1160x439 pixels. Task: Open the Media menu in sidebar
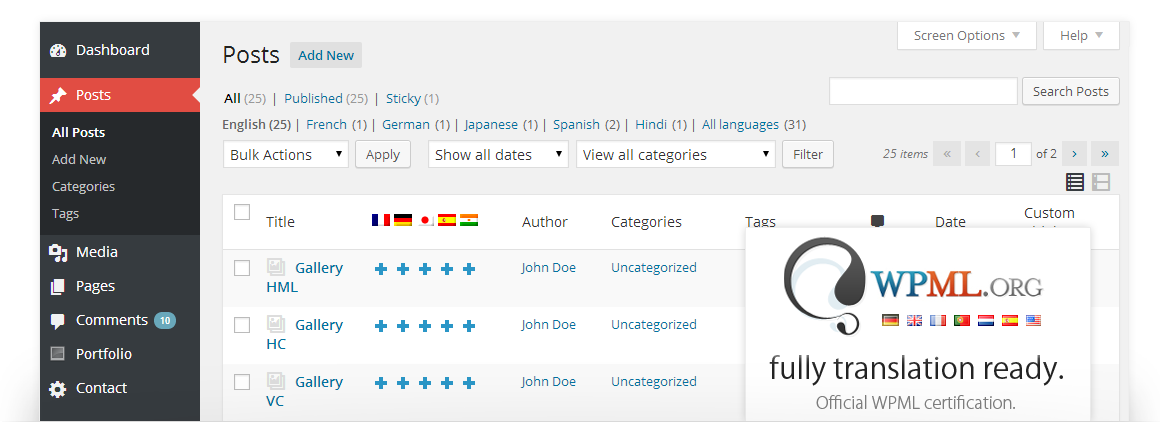(97, 252)
